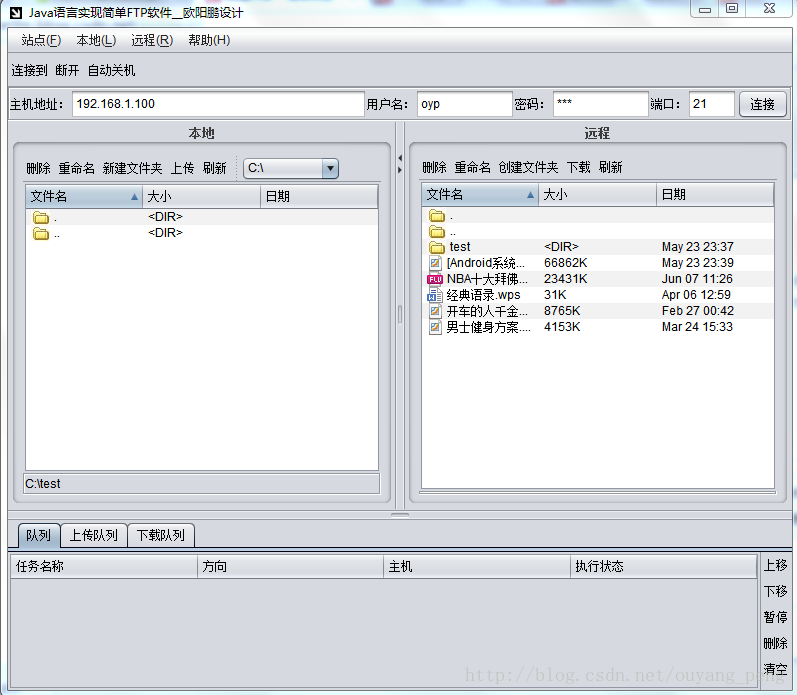Click local 删除 button
Screen dimensions: 797x695
pos(39,168)
